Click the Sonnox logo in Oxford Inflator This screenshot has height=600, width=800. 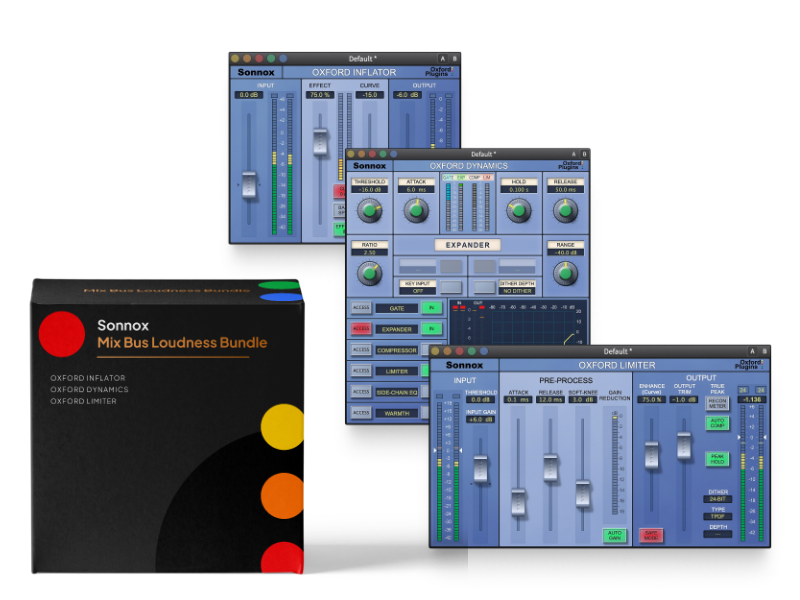click(x=256, y=72)
